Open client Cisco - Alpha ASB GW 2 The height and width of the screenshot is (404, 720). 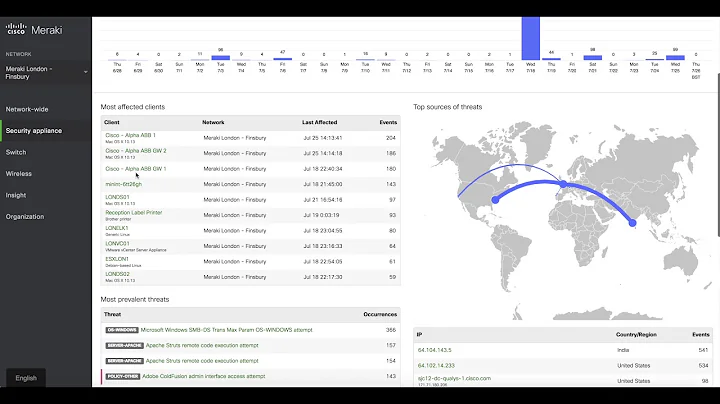pyautogui.click(x=136, y=151)
